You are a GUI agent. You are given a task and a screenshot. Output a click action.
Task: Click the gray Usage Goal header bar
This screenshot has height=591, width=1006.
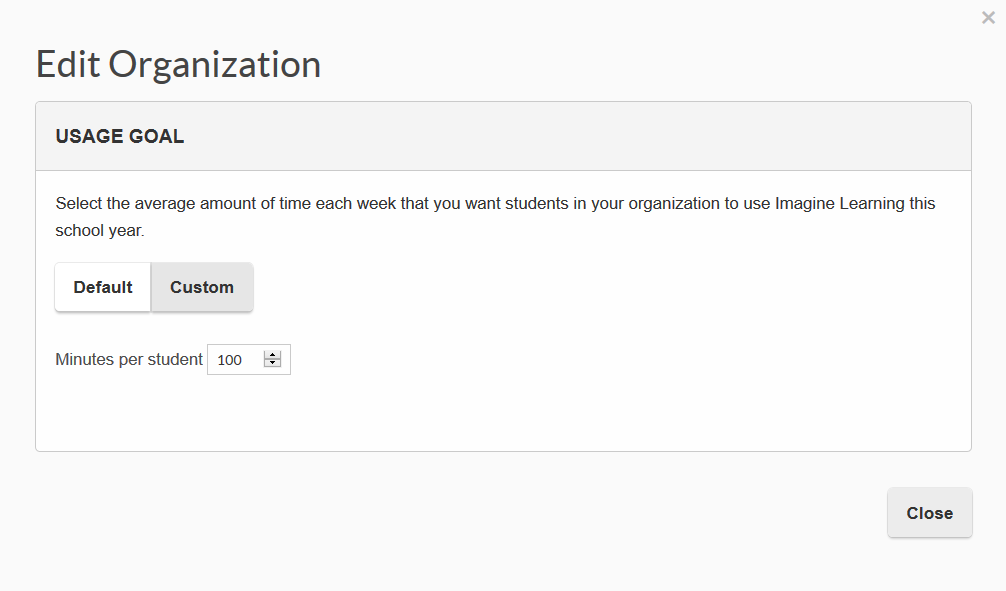pyautogui.click(x=600, y=137)
